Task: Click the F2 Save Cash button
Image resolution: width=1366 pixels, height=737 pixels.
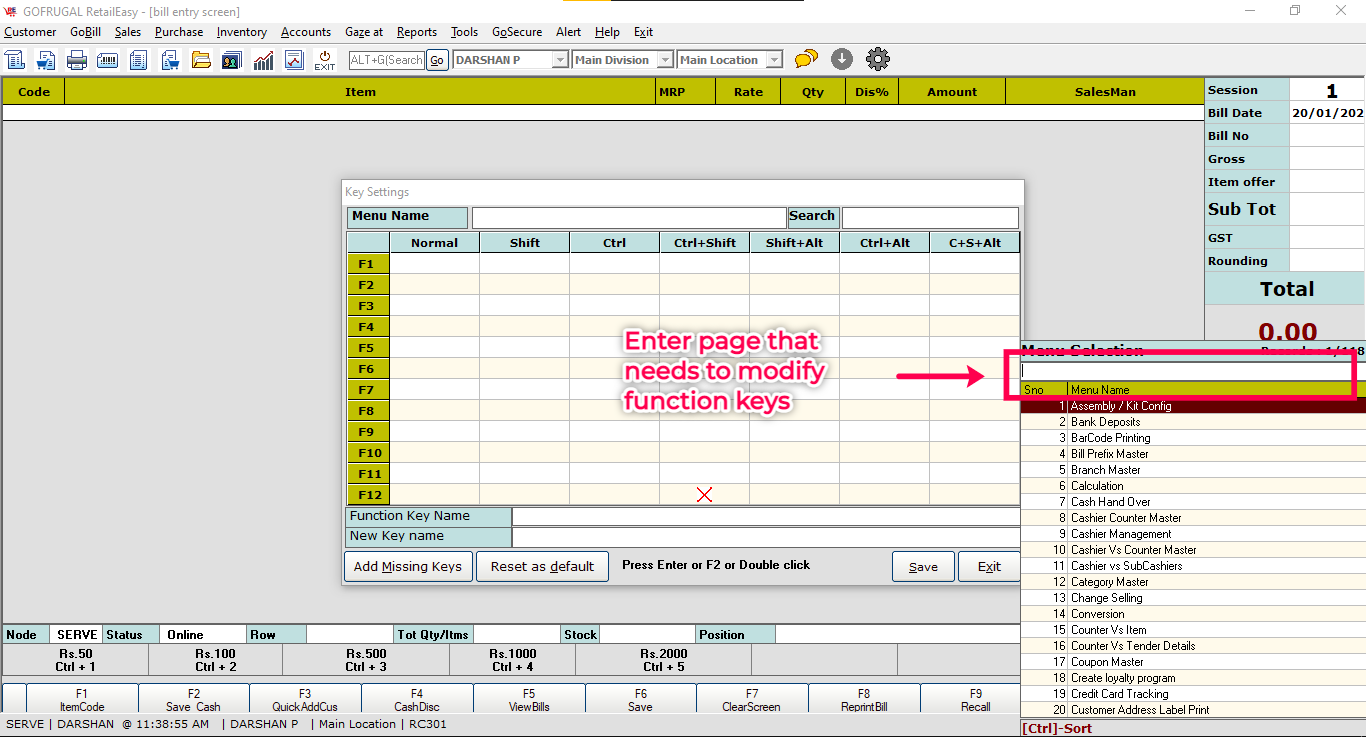Action: tap(194, 700)
